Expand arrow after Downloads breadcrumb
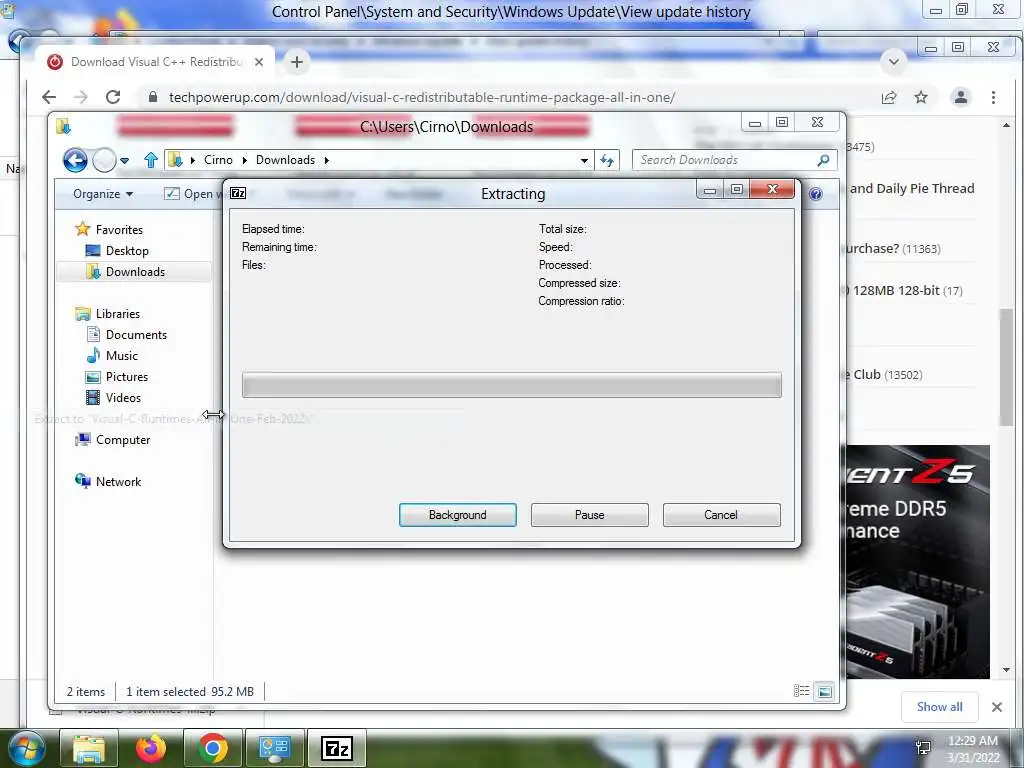 coord(327,160)
